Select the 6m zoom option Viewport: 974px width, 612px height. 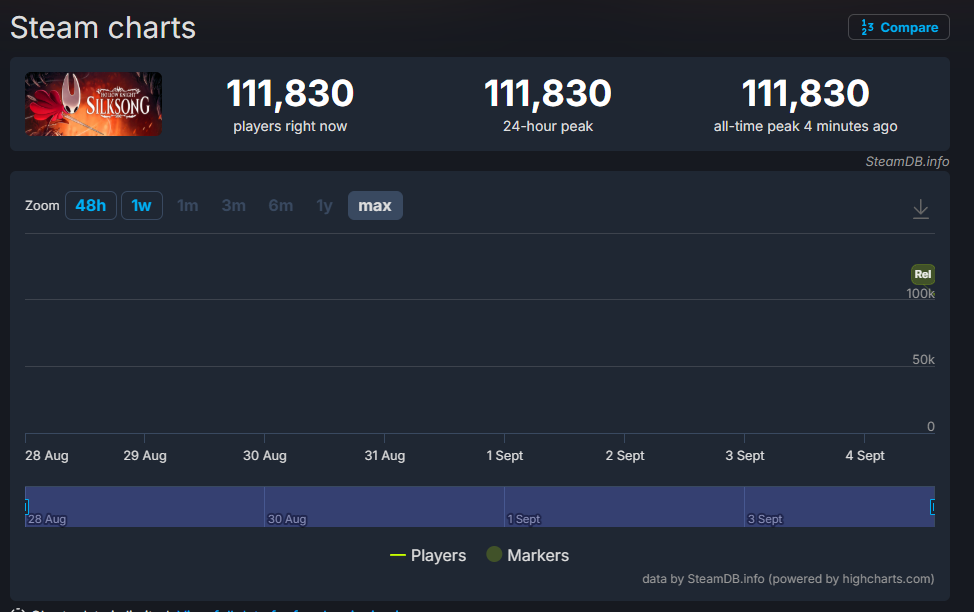[280, 206]
